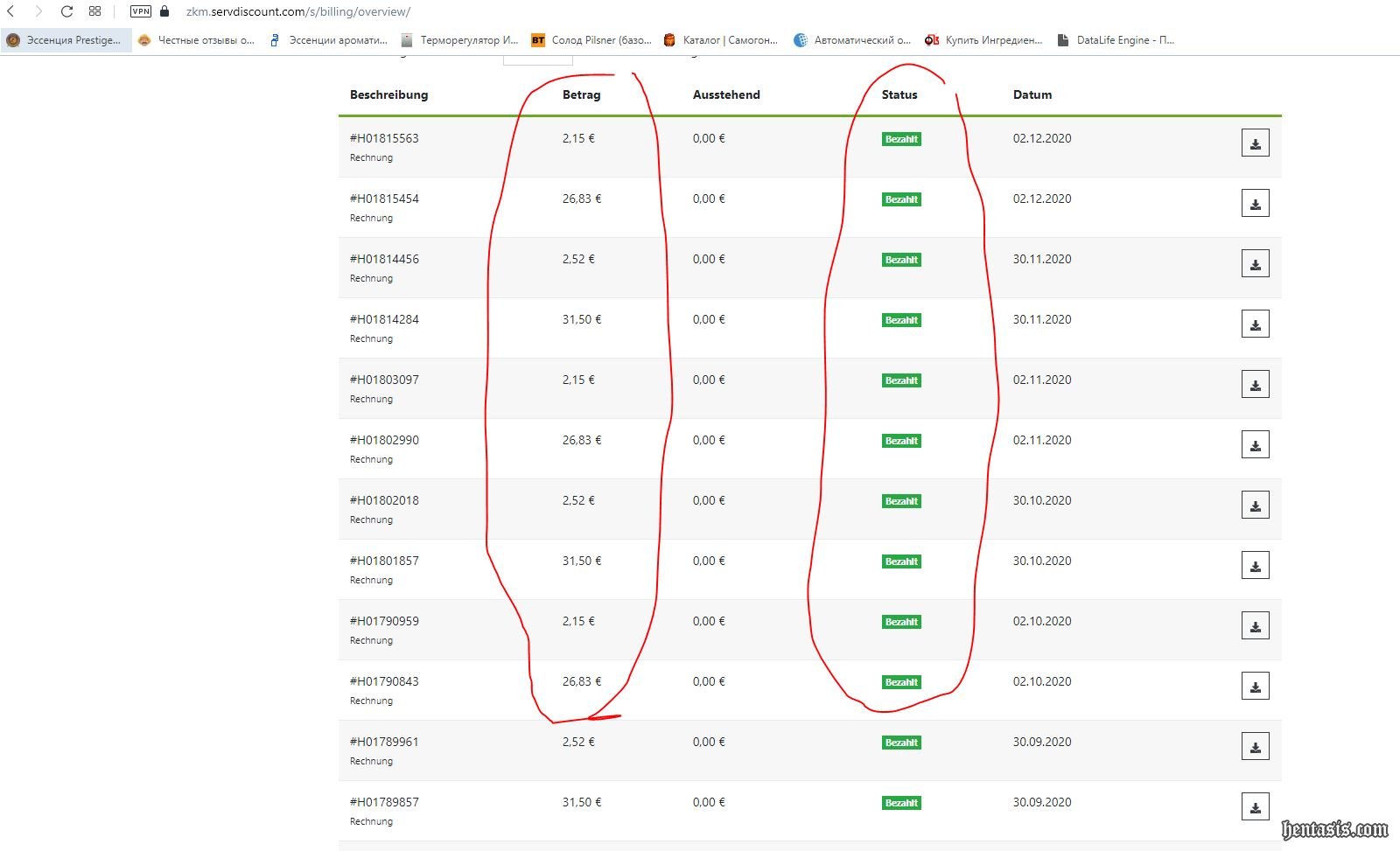Download invoice #H01815563
The width and height of the screenshot is (1400, 851).
1255,143
